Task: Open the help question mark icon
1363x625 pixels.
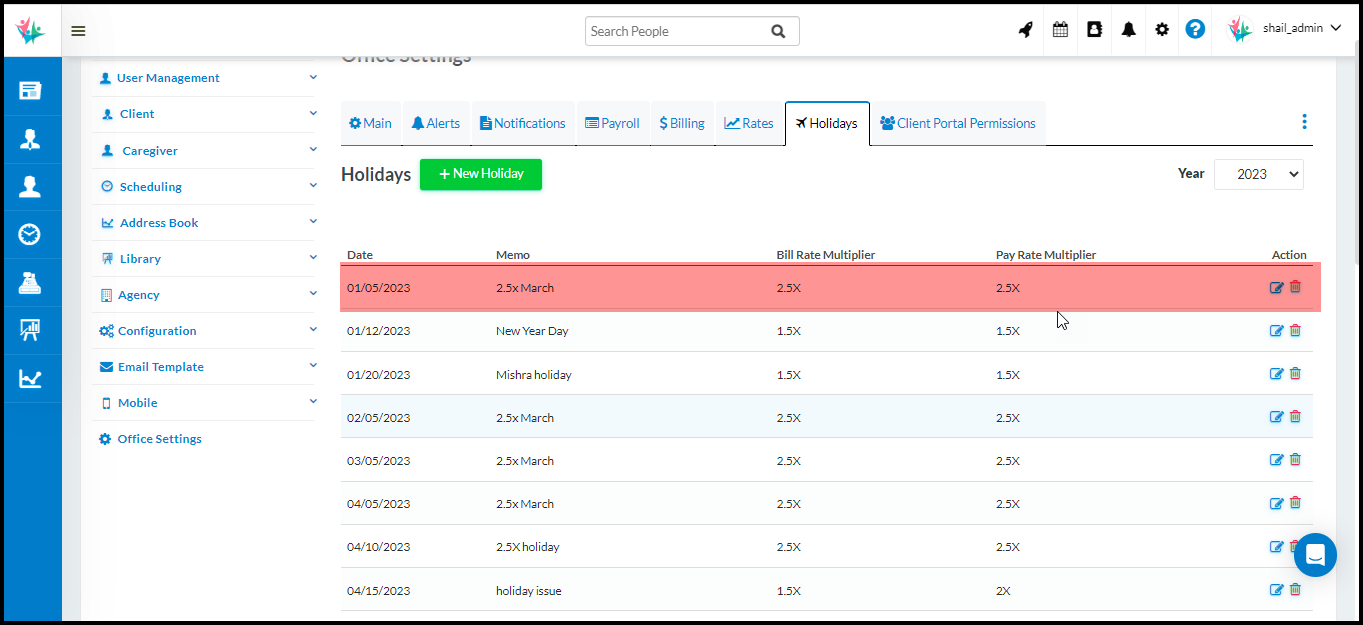Action: (x=1195, y=30)
